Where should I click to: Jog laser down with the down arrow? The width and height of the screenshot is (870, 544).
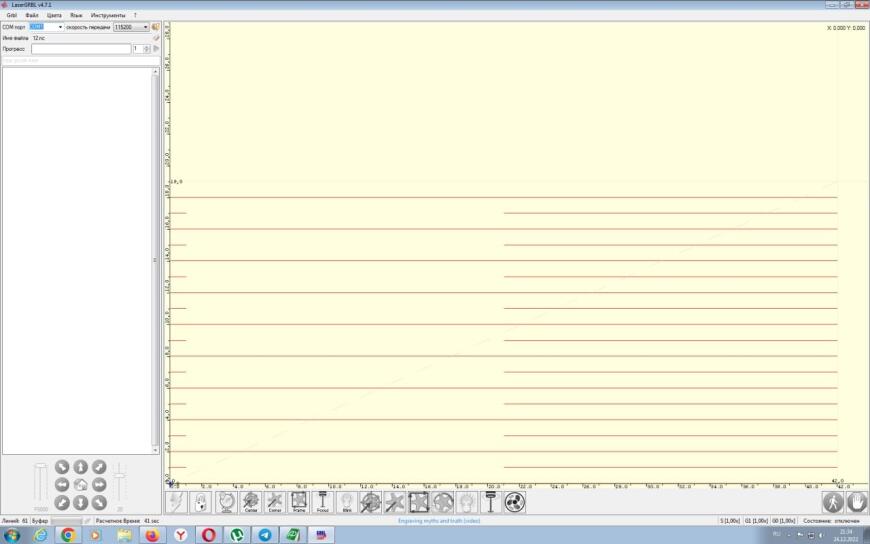click(x=80, y=503)
